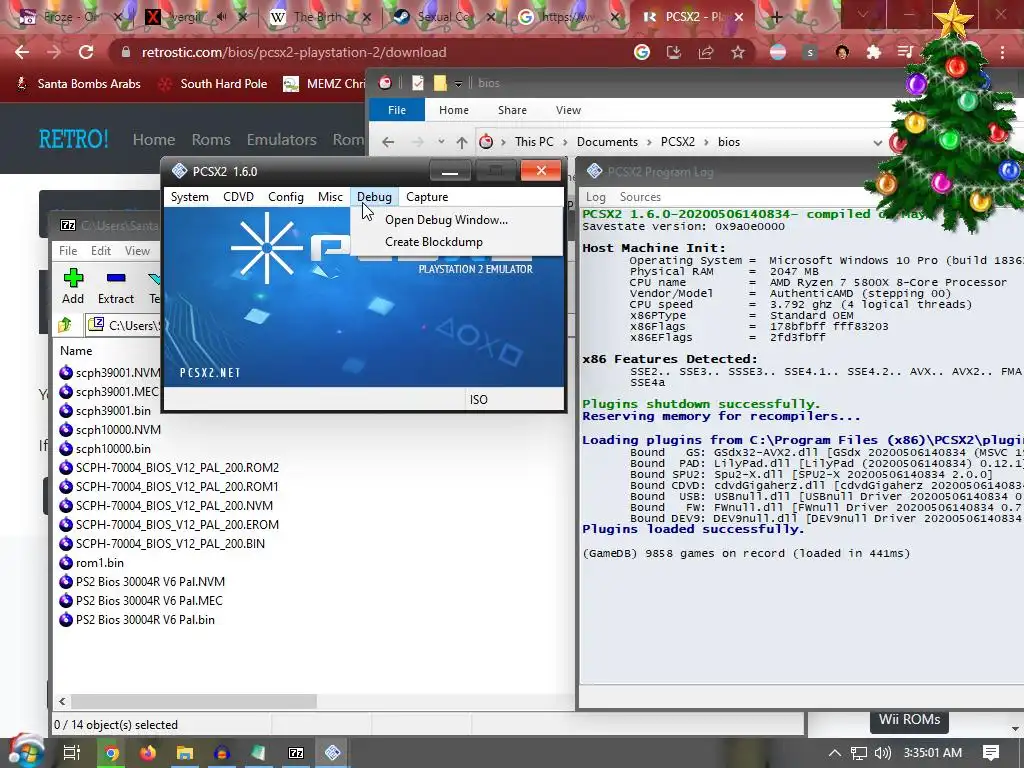Click Explorer back arrow button

click(x=388, y=142)
